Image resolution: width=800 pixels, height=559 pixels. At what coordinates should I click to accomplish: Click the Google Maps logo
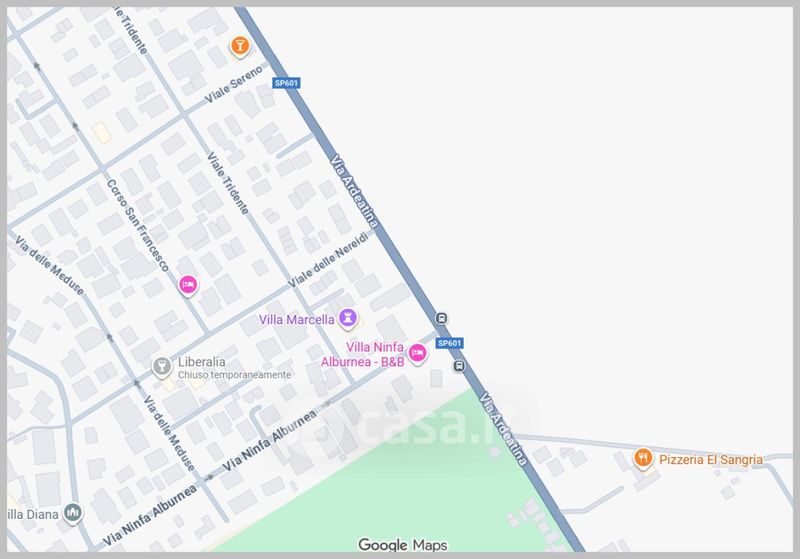tap(403, 545)
